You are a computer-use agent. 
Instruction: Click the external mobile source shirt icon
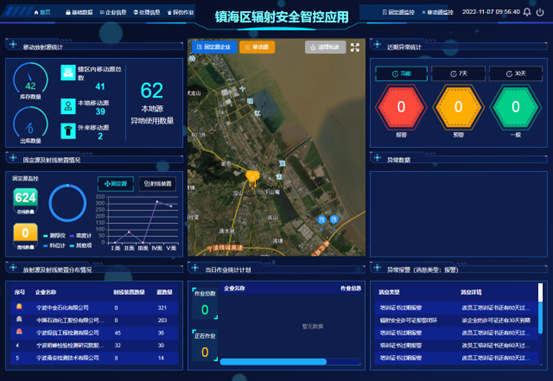[68, 131]
